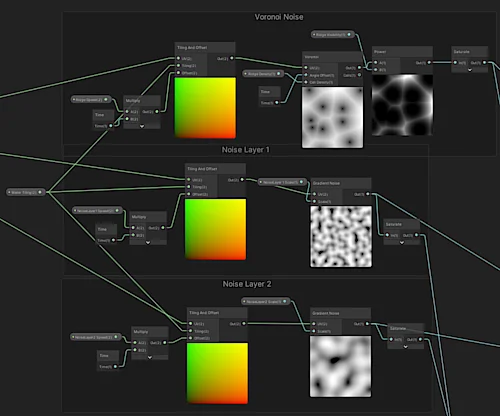Click Noise Layer 2 Gradient Noise preview thumbnail
Screen dimensions: 500x416
point(341,366)
